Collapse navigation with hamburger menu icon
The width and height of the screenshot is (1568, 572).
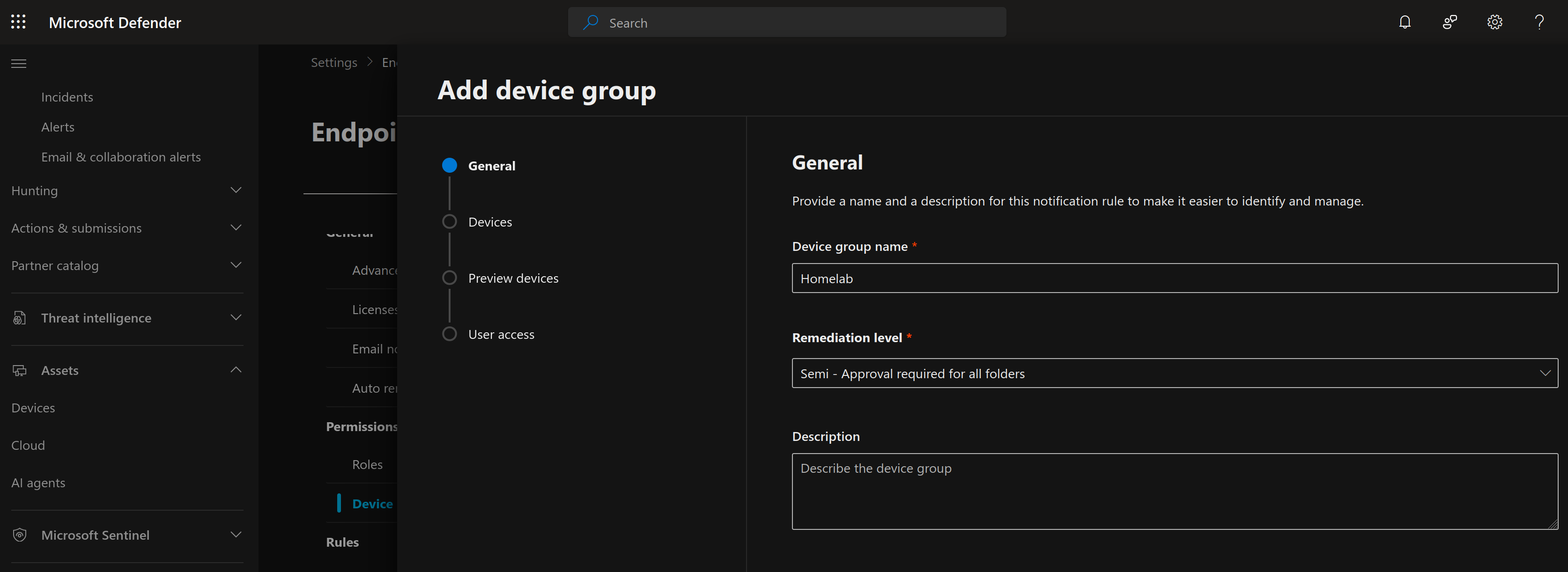(x=19, y=63)
